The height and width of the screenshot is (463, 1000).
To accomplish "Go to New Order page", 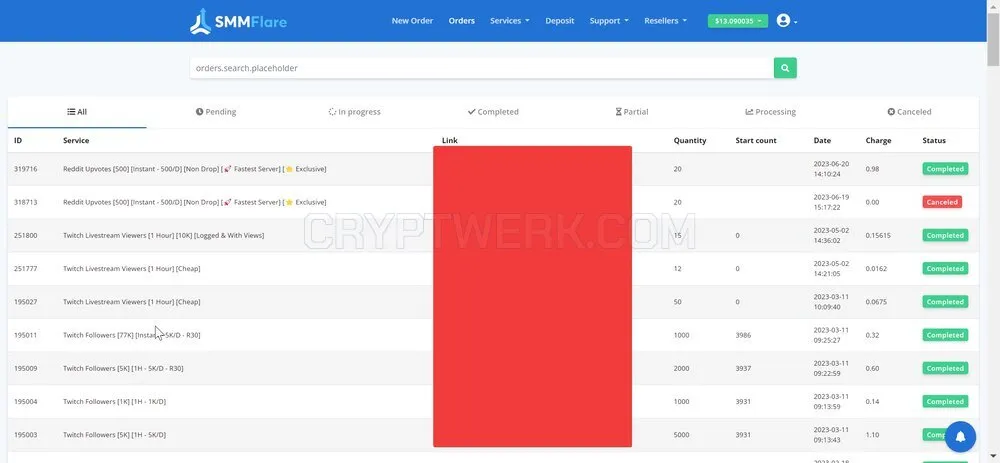I will tap(412, 21).
